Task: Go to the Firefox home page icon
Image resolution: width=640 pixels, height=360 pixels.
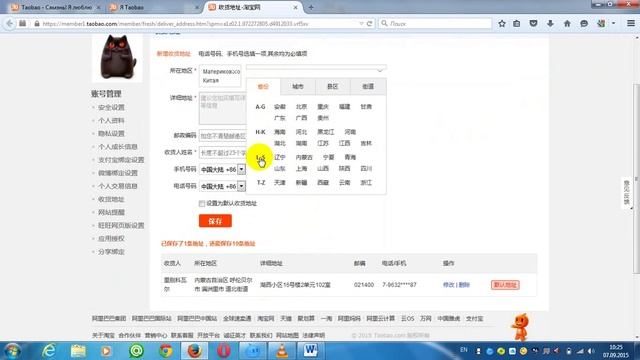Action: point(567,24)
